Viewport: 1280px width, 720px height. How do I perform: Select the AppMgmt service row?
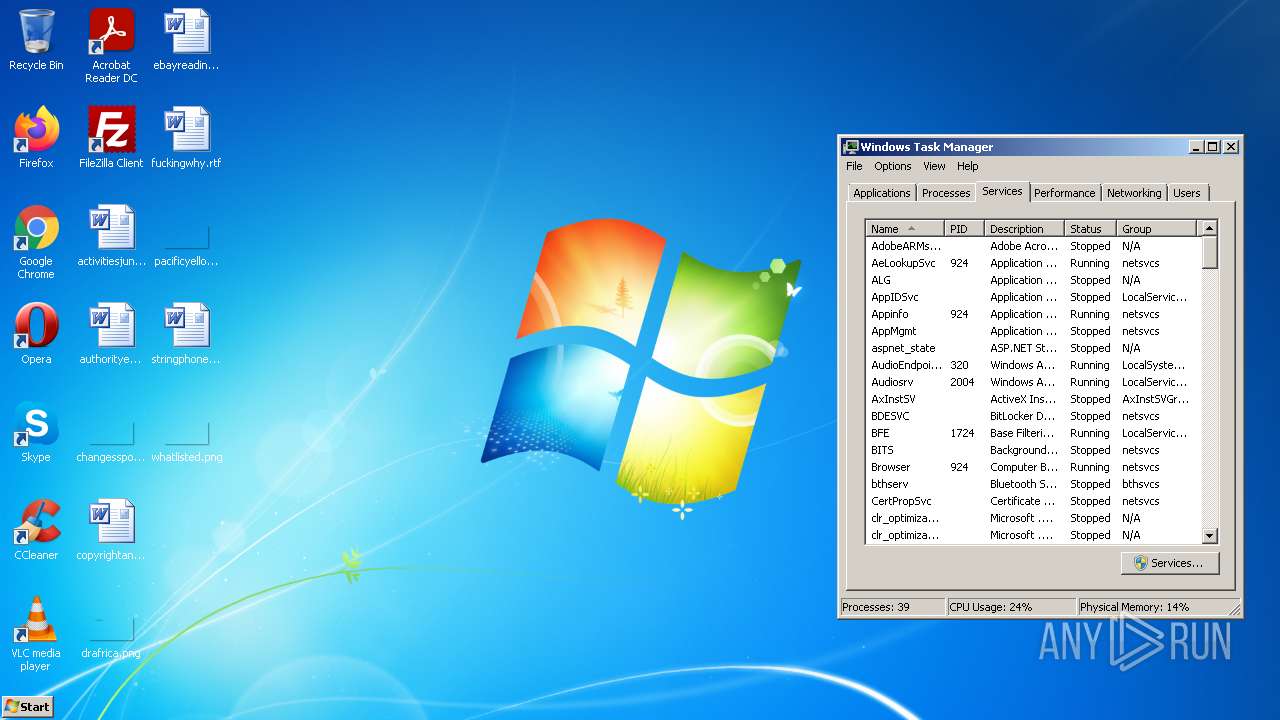point(1033,331)
